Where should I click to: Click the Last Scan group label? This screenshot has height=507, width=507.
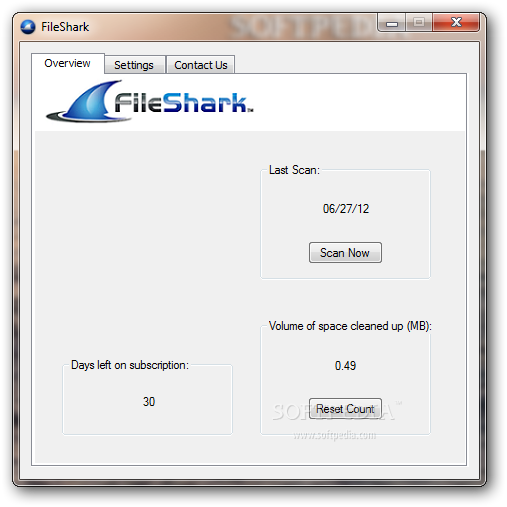click(x=294, y=170)
